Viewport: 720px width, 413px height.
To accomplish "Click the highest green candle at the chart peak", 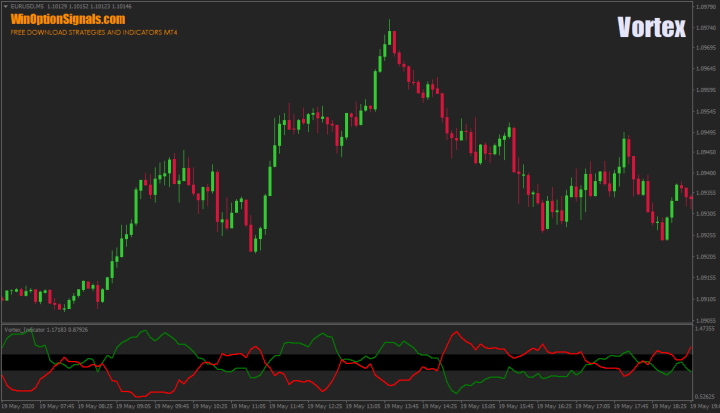I will coord(388,38).
